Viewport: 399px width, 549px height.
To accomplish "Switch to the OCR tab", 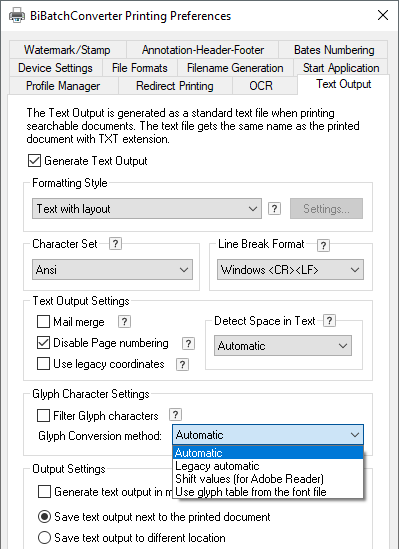I will [x=261, y=86].
